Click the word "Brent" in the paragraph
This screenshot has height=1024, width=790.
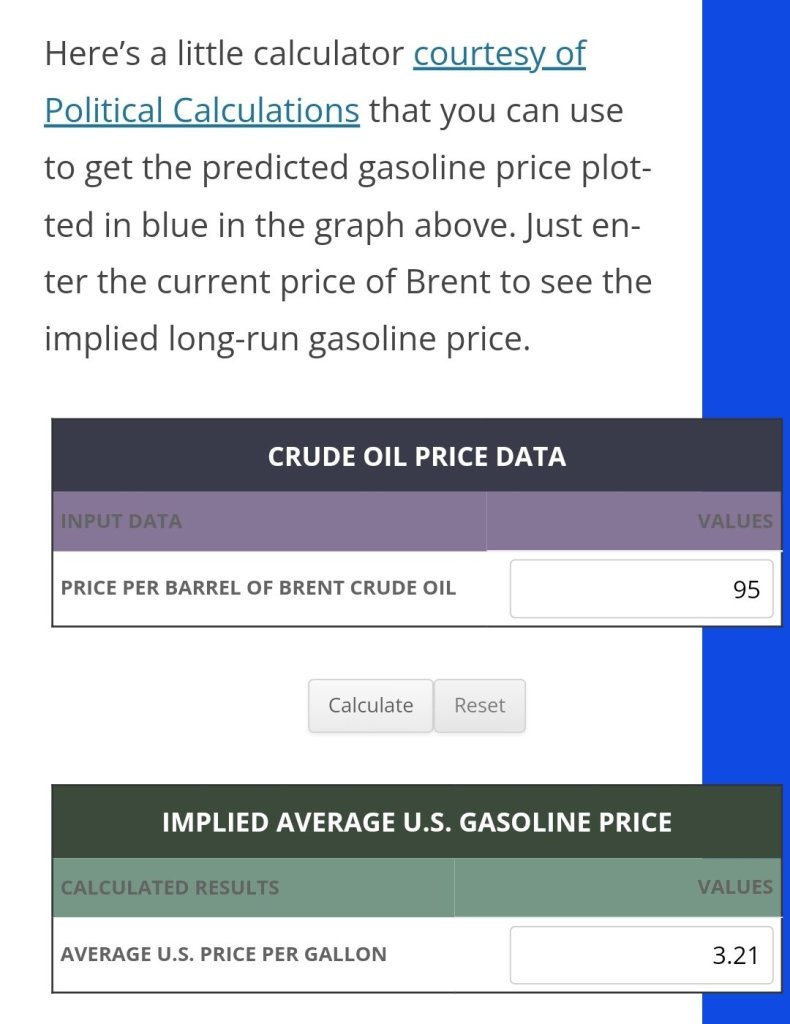pos(448,282)
